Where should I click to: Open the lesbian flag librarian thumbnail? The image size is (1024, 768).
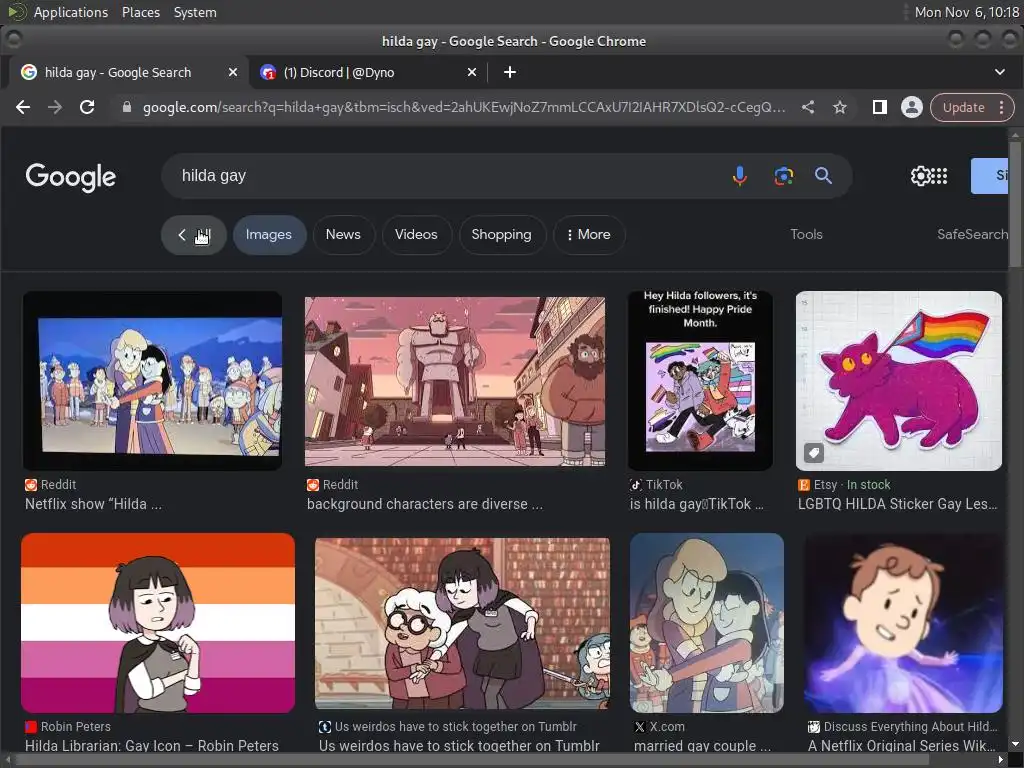(x=158, y=622)
